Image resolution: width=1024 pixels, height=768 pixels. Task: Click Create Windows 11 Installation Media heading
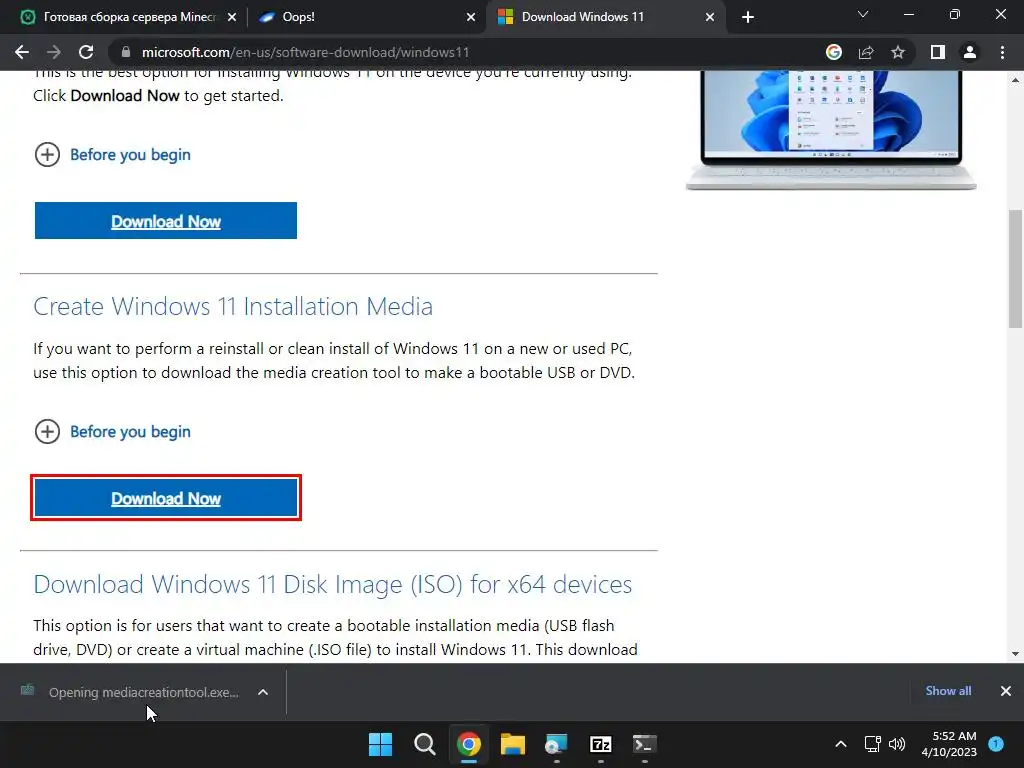point(232,306)
